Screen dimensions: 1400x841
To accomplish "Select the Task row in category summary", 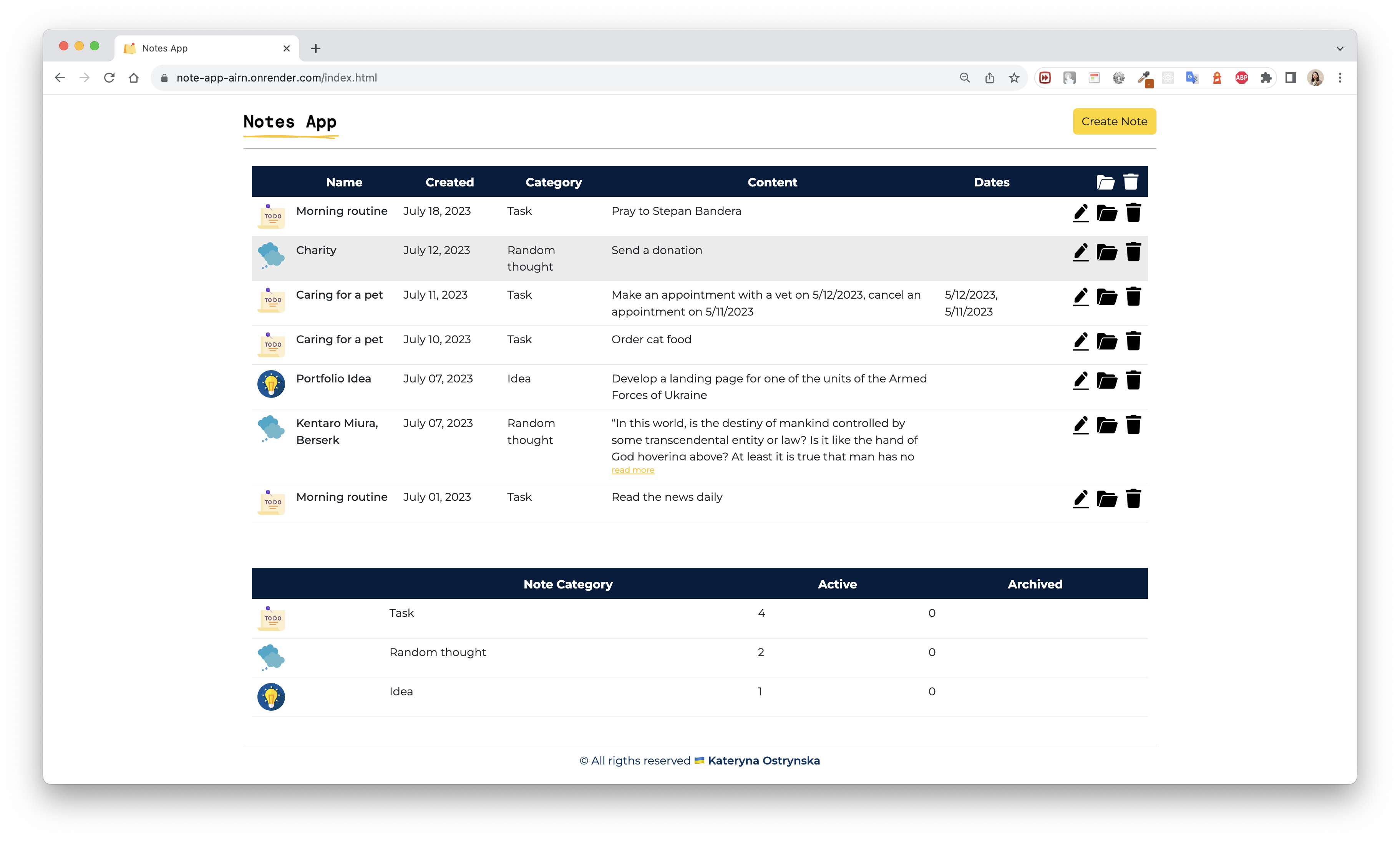I will click(700, 618).
